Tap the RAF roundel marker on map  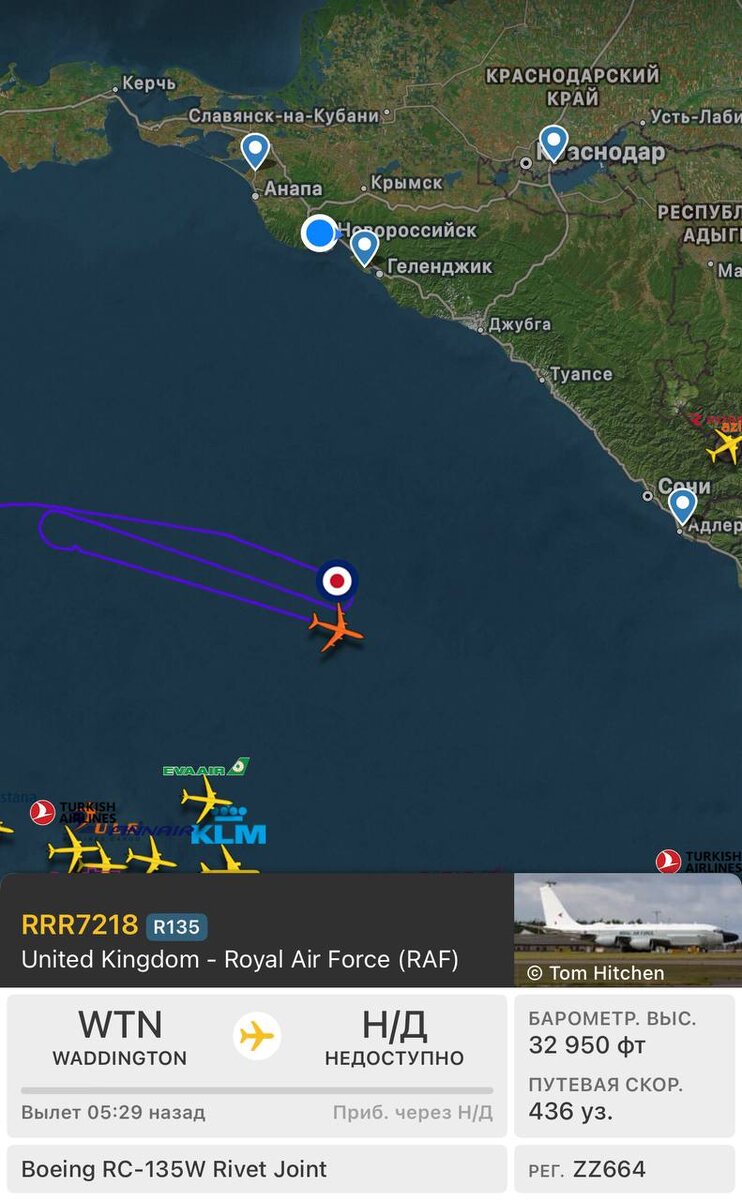coord(337,580)
